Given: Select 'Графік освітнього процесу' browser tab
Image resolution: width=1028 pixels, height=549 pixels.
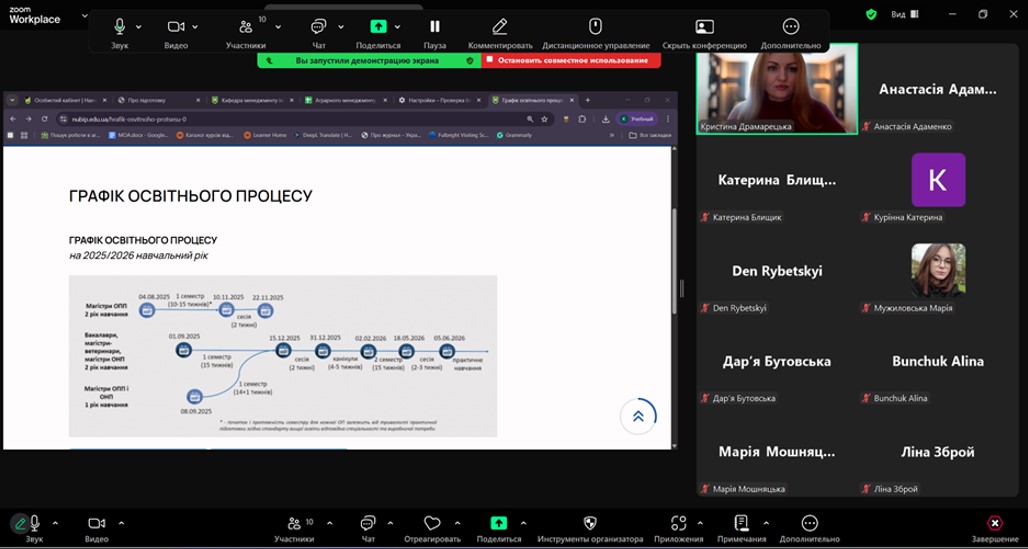Looking at the screenshot, I should 533,100.
